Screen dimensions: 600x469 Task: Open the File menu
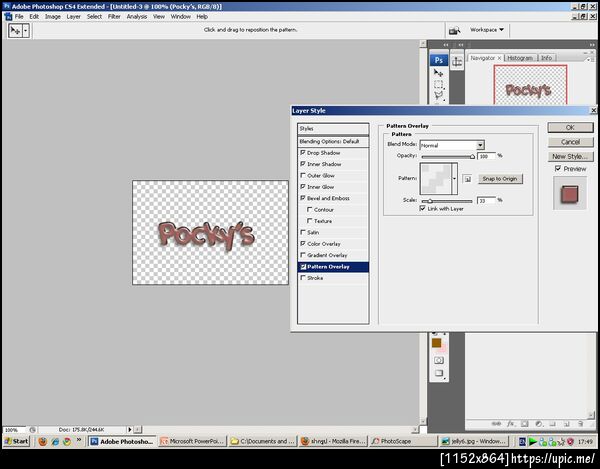click(19, 16)
